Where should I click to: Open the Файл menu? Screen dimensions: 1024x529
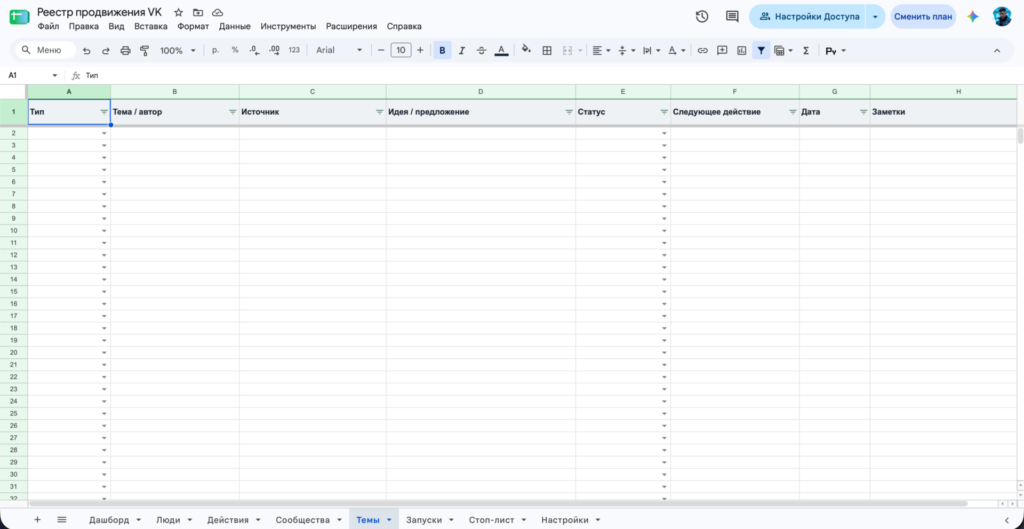point(48,27)
